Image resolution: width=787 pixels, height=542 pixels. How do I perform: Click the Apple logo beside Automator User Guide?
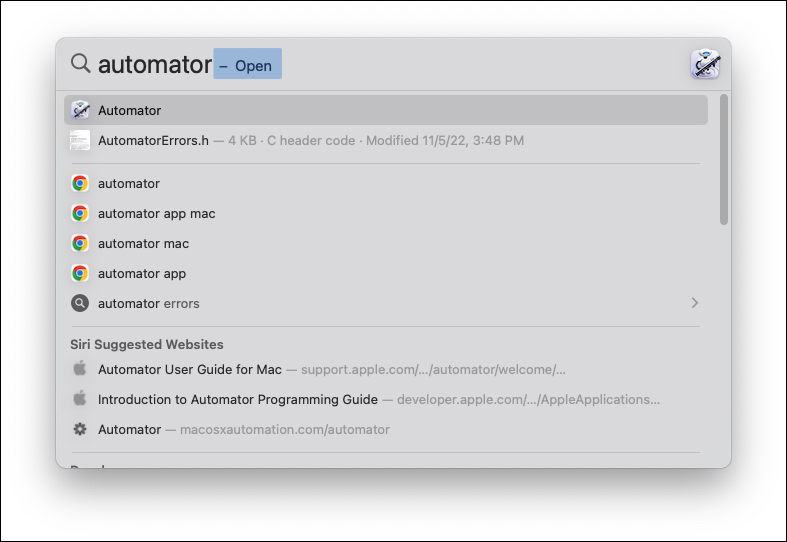(80, 369)
